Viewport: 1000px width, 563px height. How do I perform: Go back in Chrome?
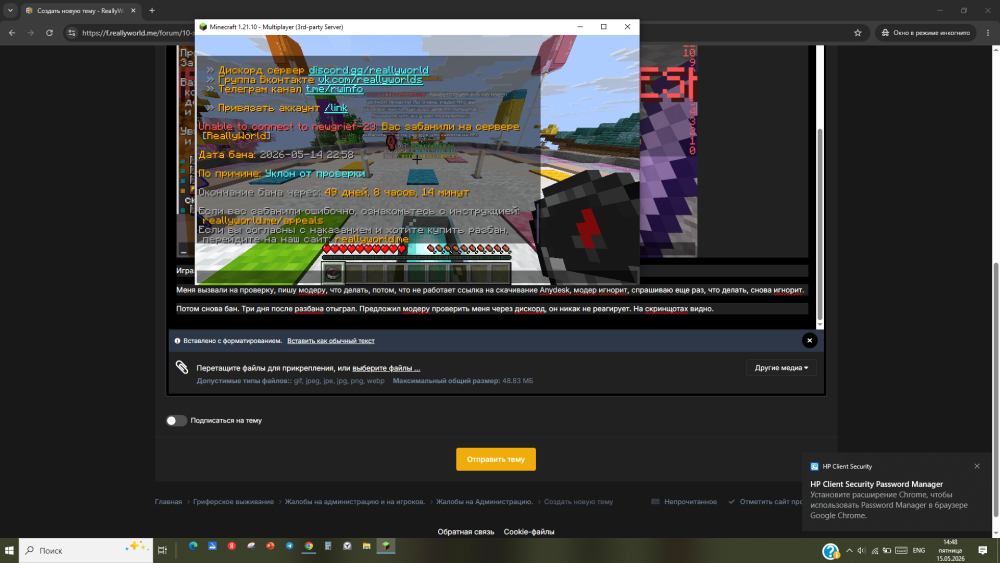12,33
